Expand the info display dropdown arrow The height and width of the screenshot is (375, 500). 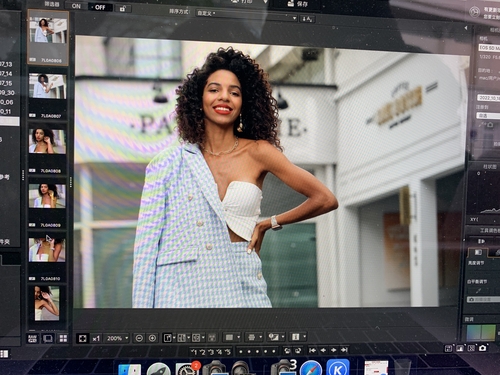point(305,337)
